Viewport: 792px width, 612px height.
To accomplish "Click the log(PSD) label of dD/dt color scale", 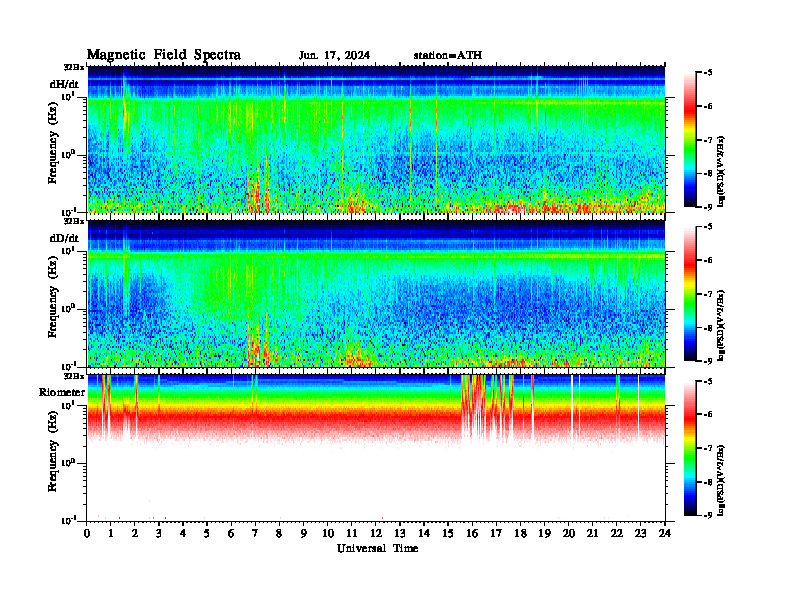I will point(721,326).
